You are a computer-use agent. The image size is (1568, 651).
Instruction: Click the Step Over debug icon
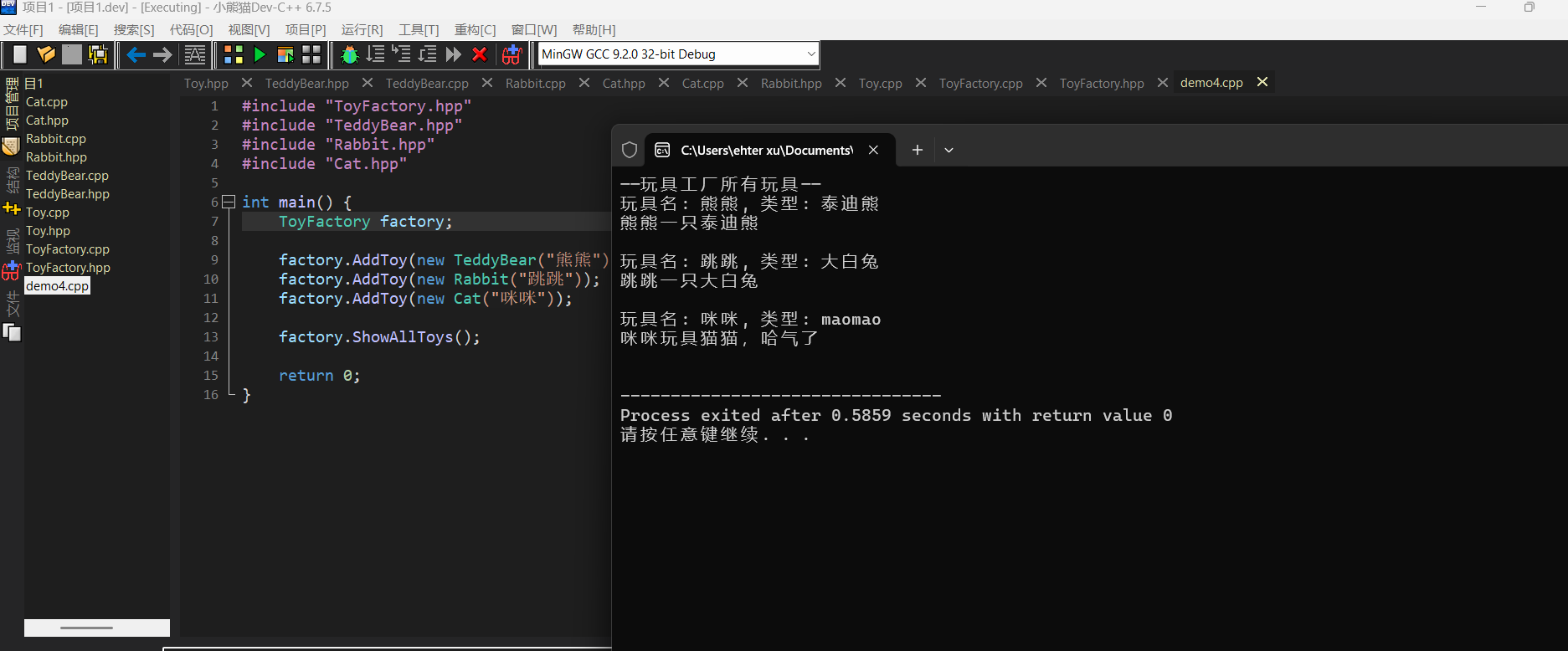[376, 54]
